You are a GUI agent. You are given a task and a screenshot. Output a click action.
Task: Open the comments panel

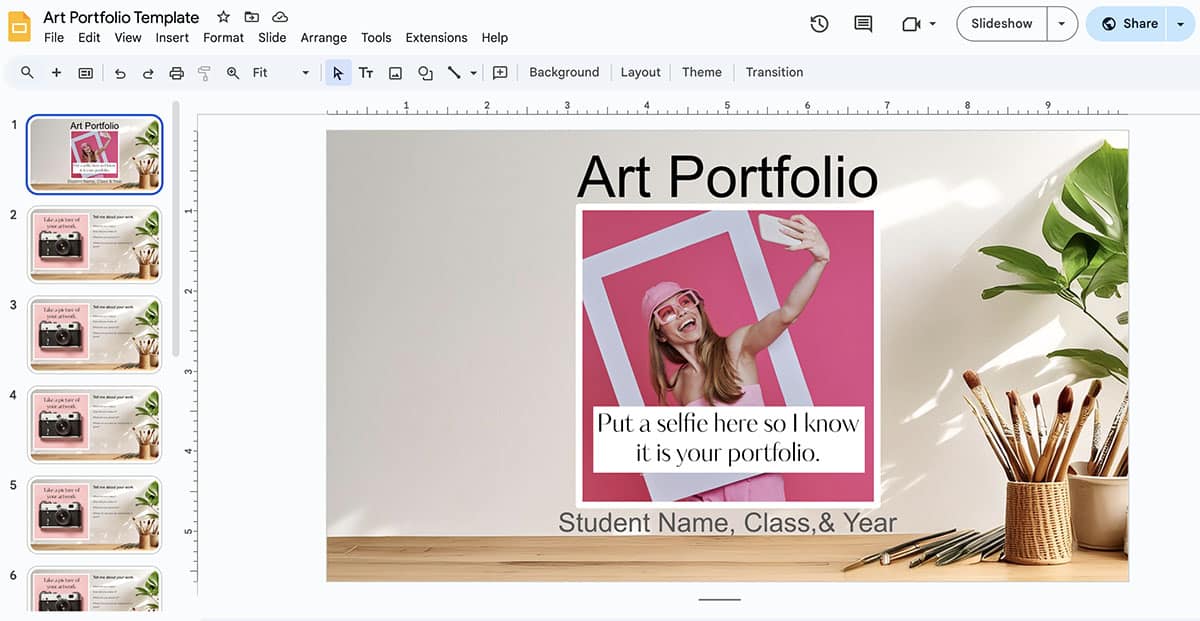tap(861, 23)
